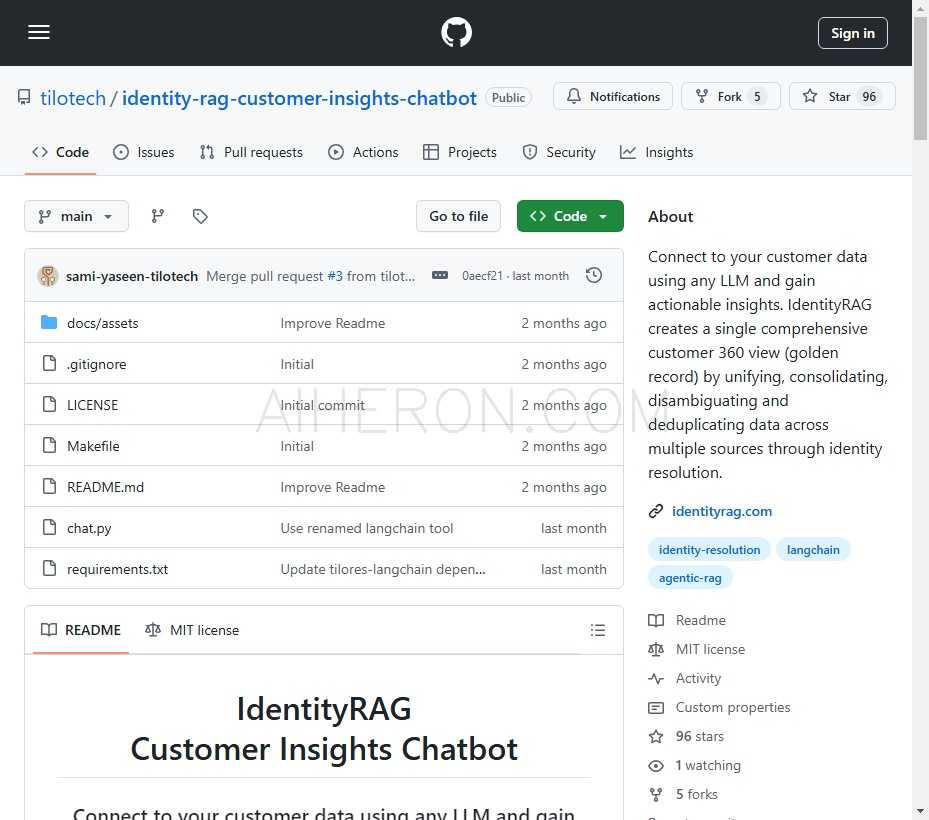The height and width of the screenshot is (820, 929).
Task: Open the Pull requests tab
Action: (x=251, y=152)
